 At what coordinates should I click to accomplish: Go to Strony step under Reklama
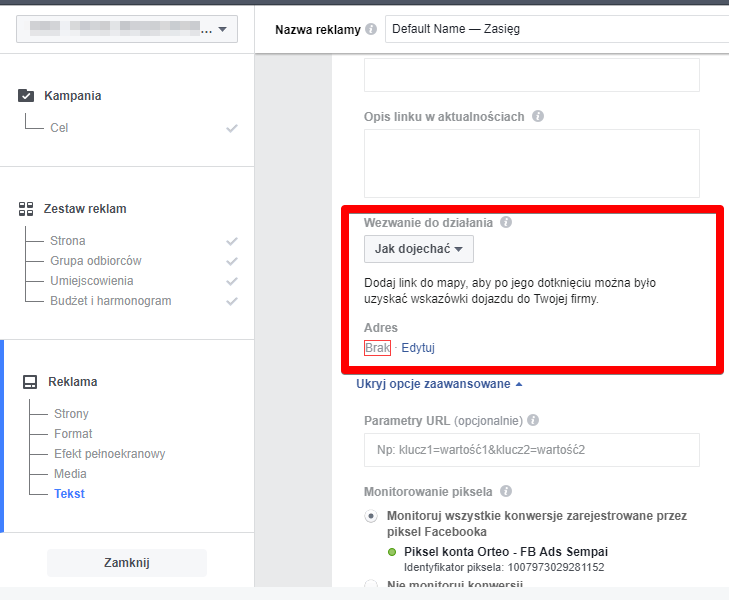pyautogui.click(x=71, y=414)
